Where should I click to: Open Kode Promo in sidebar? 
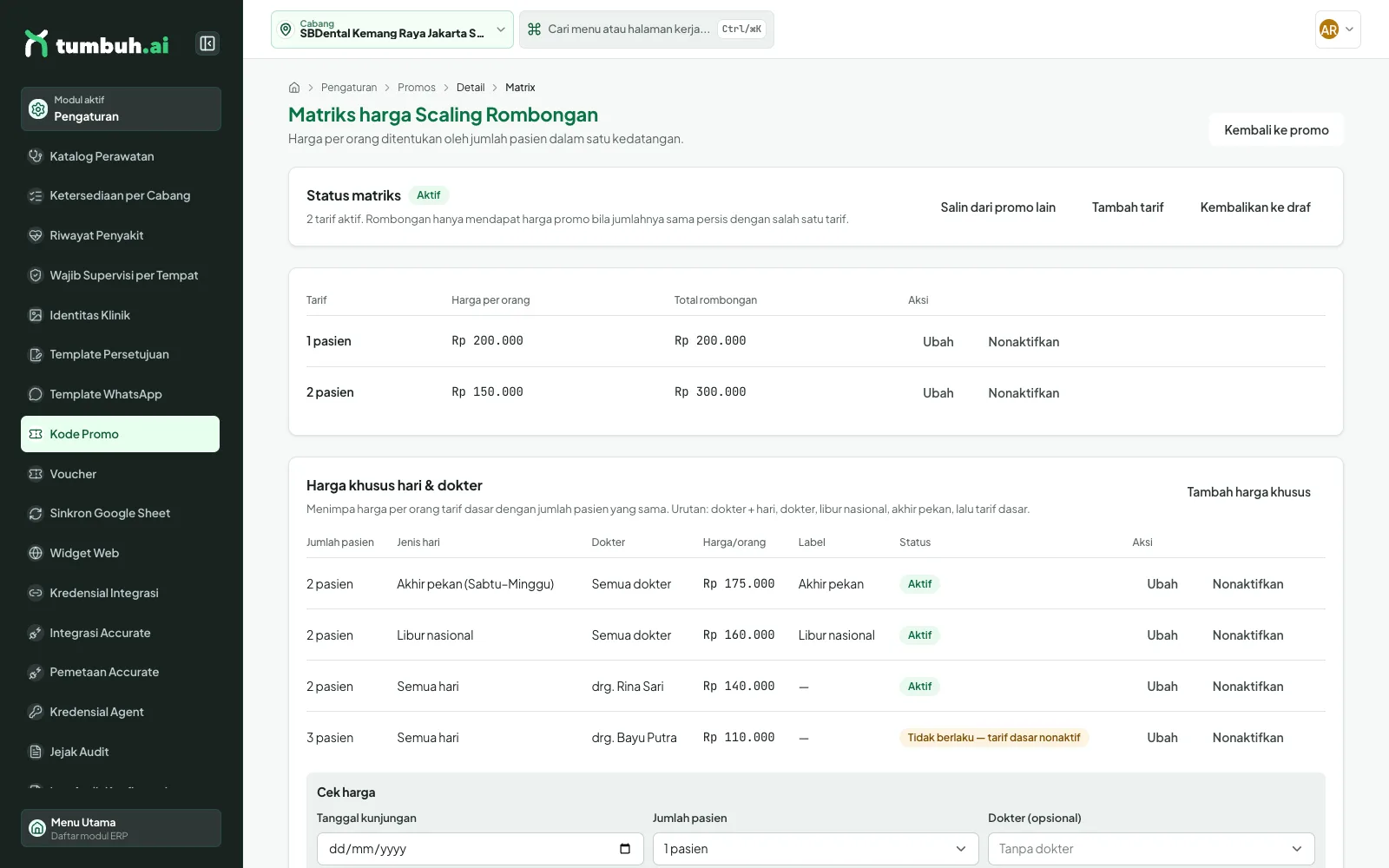[120, 434]
